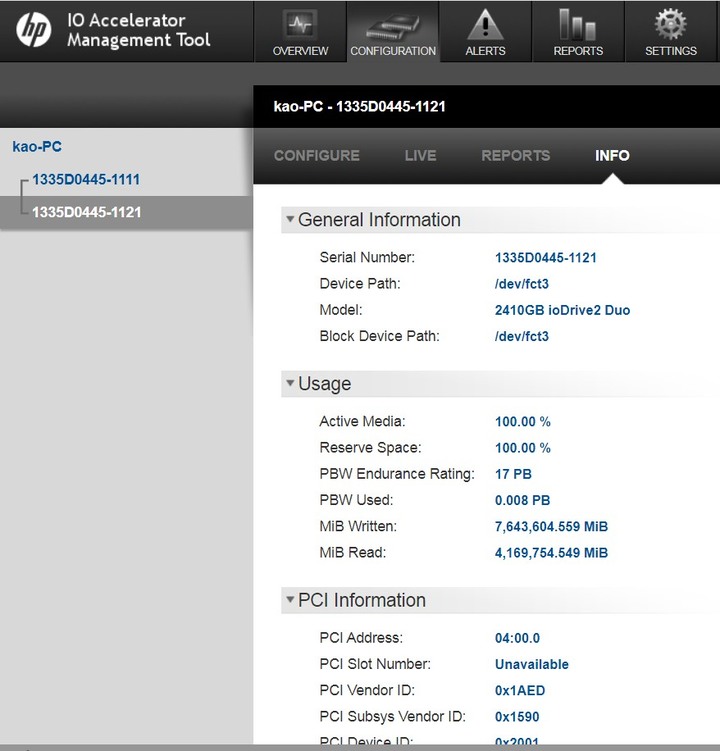This screenshot has height=751, width=720.
Task: Click the Block Device Path value
Action: coord(522,336)
